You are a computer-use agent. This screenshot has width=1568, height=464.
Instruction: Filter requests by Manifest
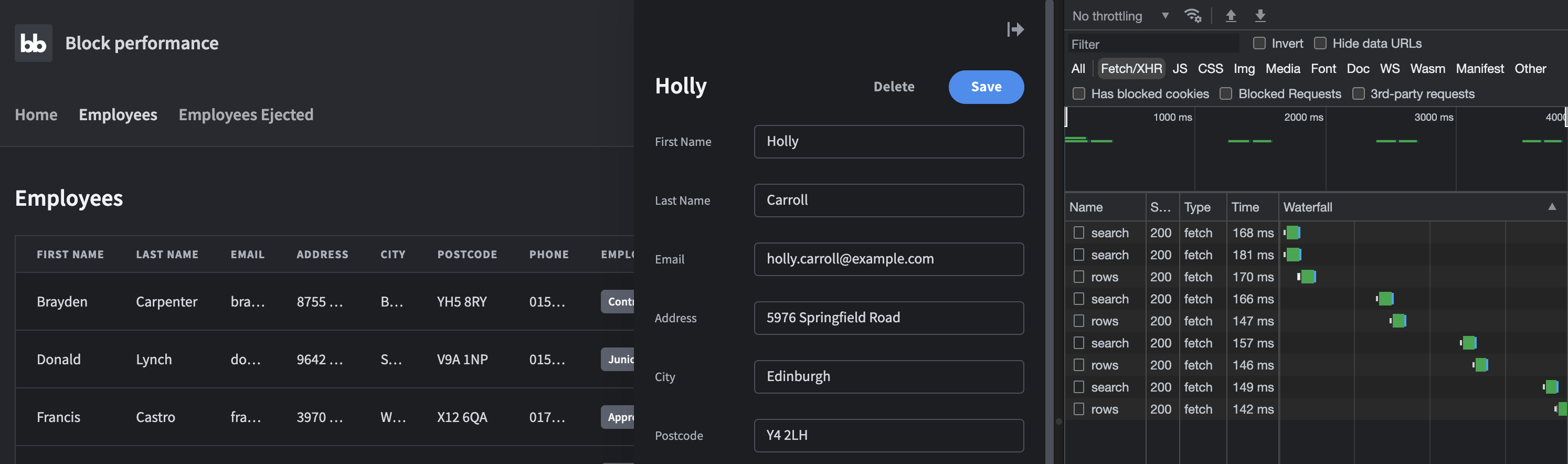(x=1480, y=69)
